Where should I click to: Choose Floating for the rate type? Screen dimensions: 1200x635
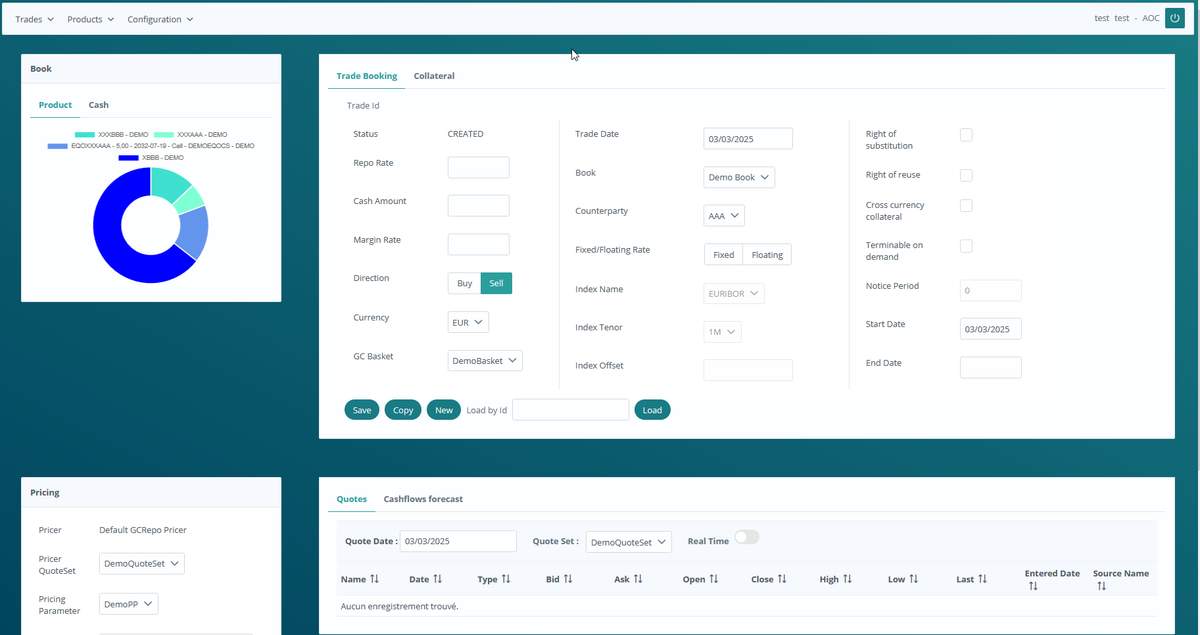point(767,255)
